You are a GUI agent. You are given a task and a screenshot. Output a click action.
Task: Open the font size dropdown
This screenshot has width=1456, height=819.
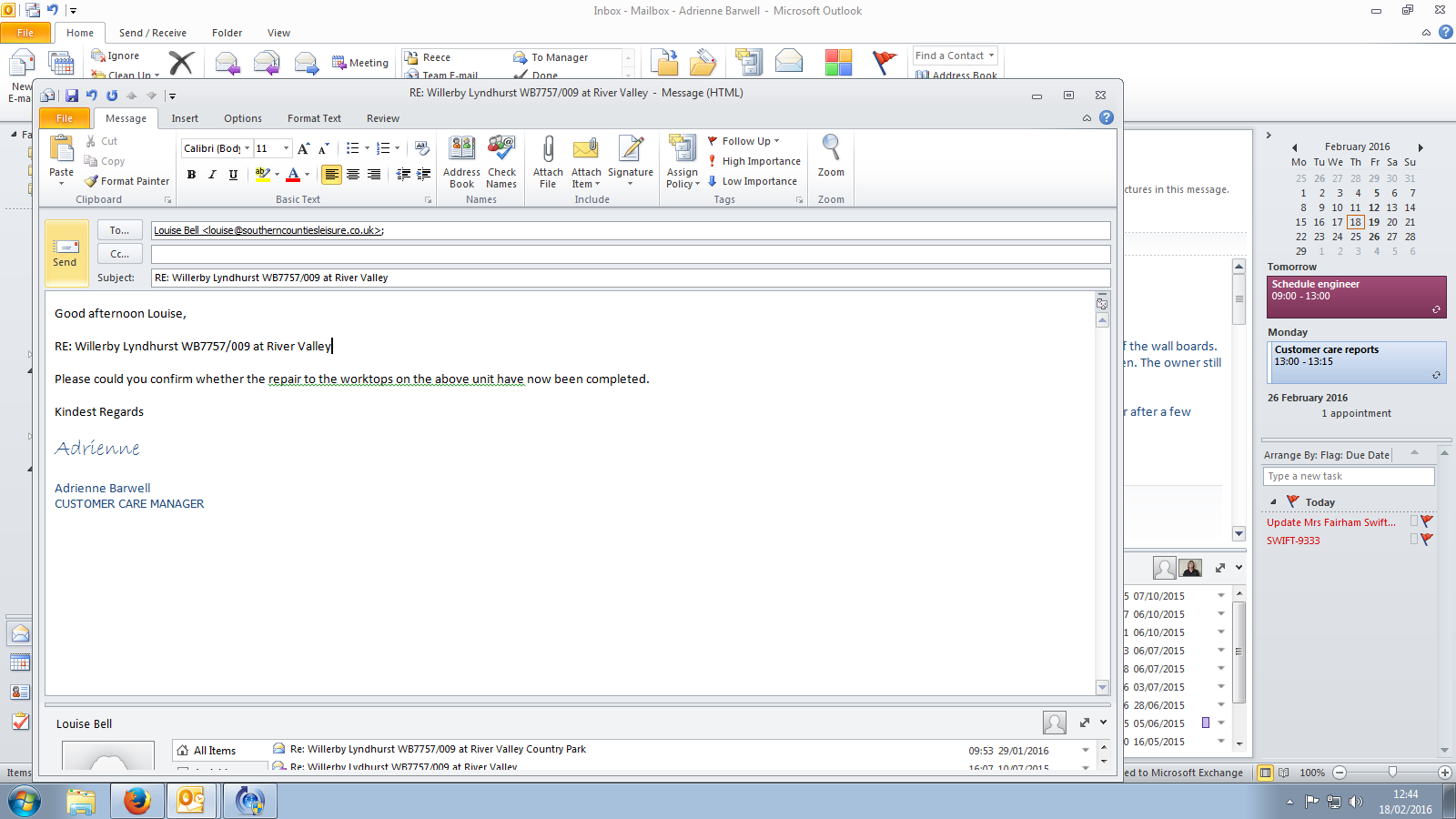pyautogui.click(x=286, y=148)
